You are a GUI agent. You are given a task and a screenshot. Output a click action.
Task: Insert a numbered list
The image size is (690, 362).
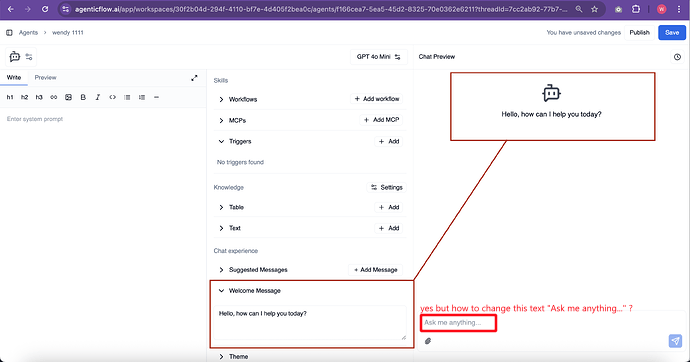pos(142,97)
